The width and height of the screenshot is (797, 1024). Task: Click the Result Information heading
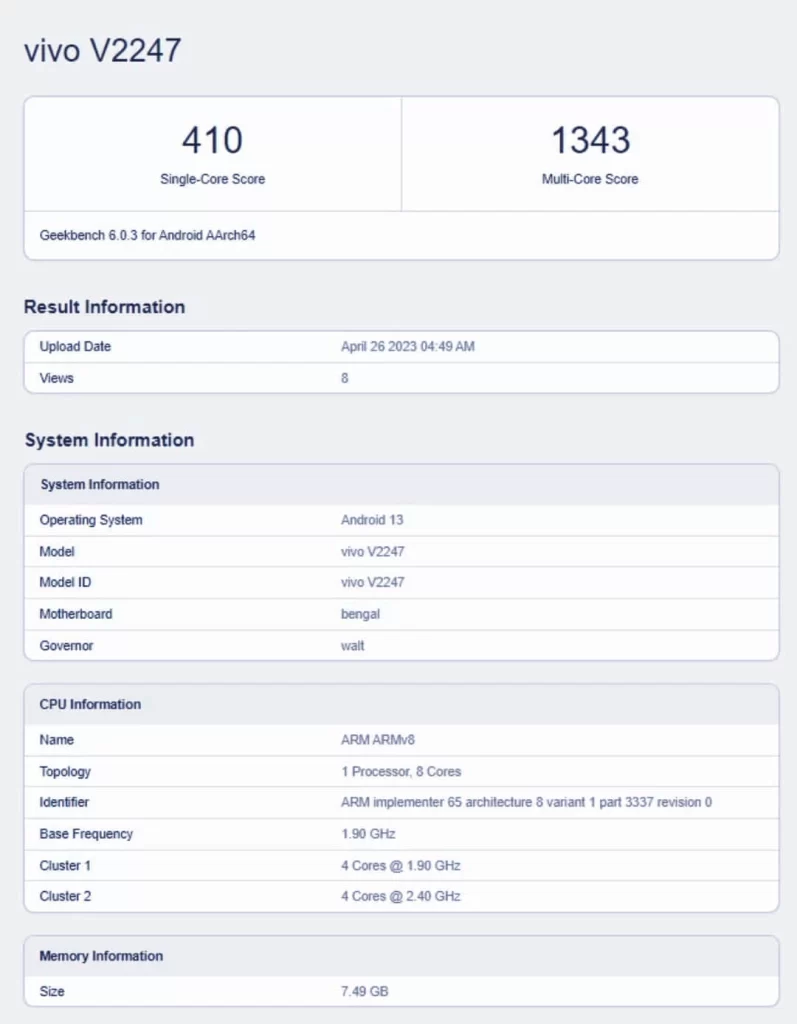pos(105,307)
